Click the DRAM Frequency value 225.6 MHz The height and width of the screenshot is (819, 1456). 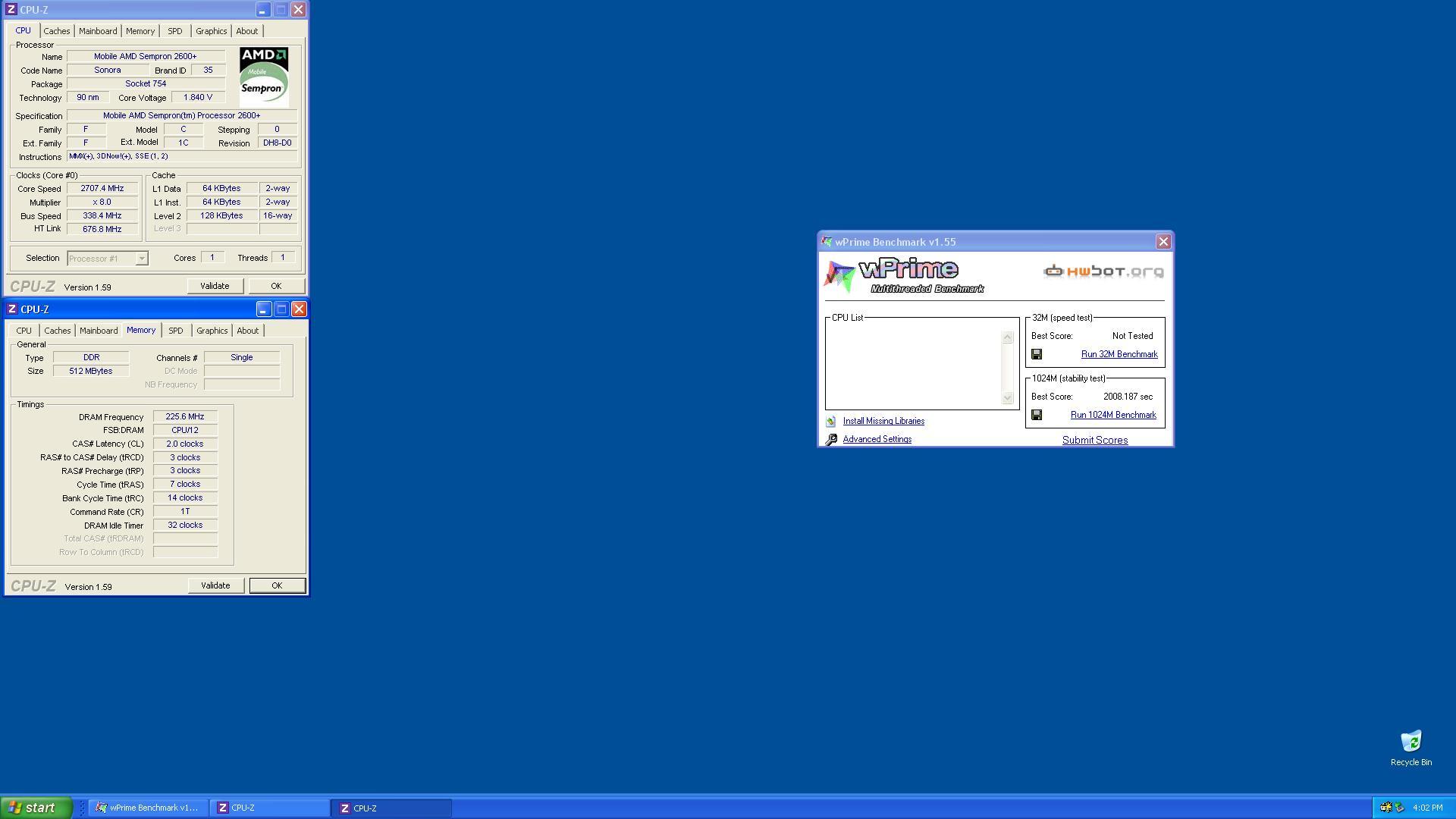[185, 416]
